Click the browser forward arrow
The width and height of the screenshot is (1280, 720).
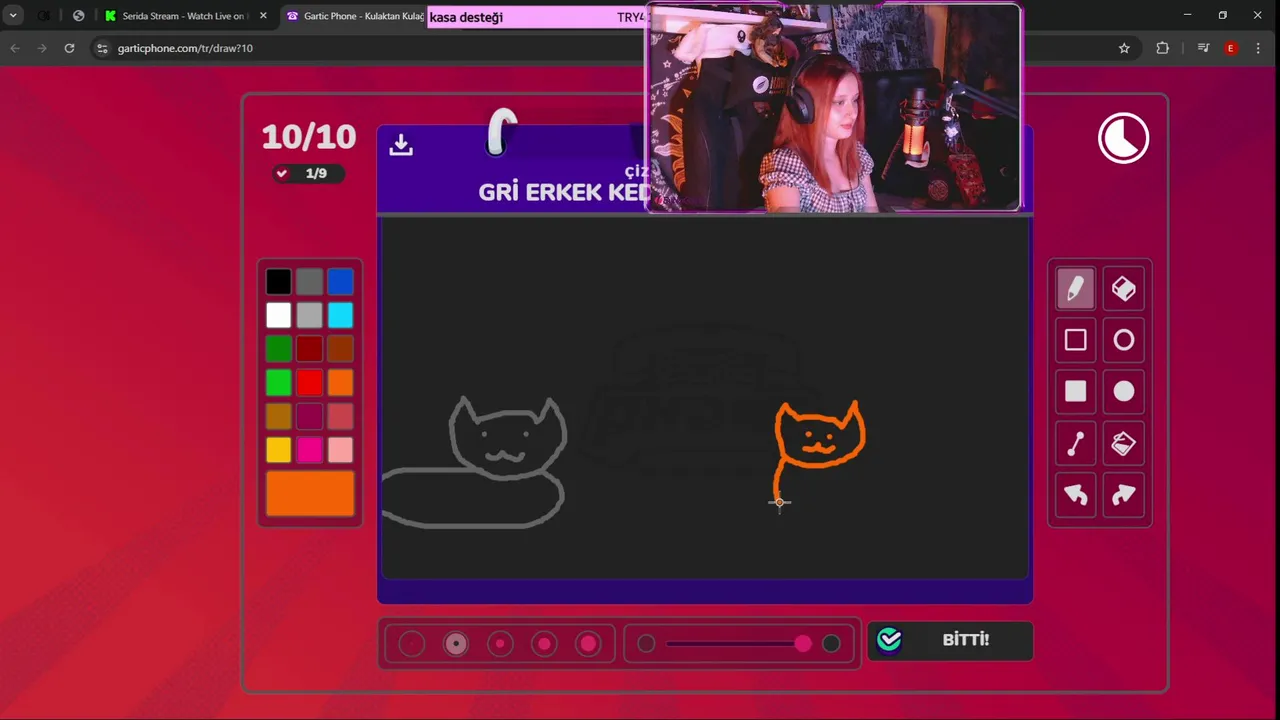pyautogui.click(x=42, y=48)
